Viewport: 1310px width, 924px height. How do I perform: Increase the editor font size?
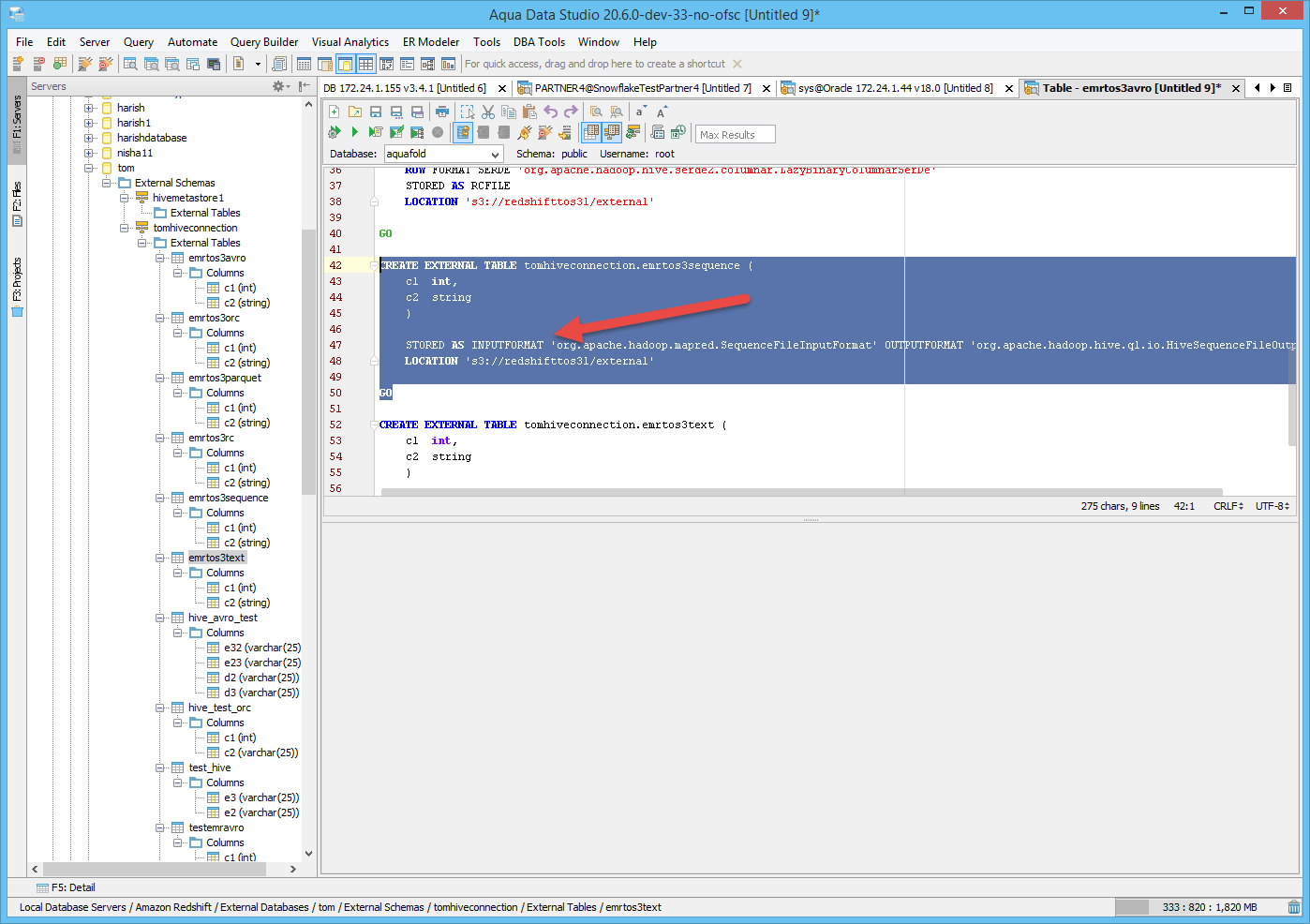click(662, 112)
